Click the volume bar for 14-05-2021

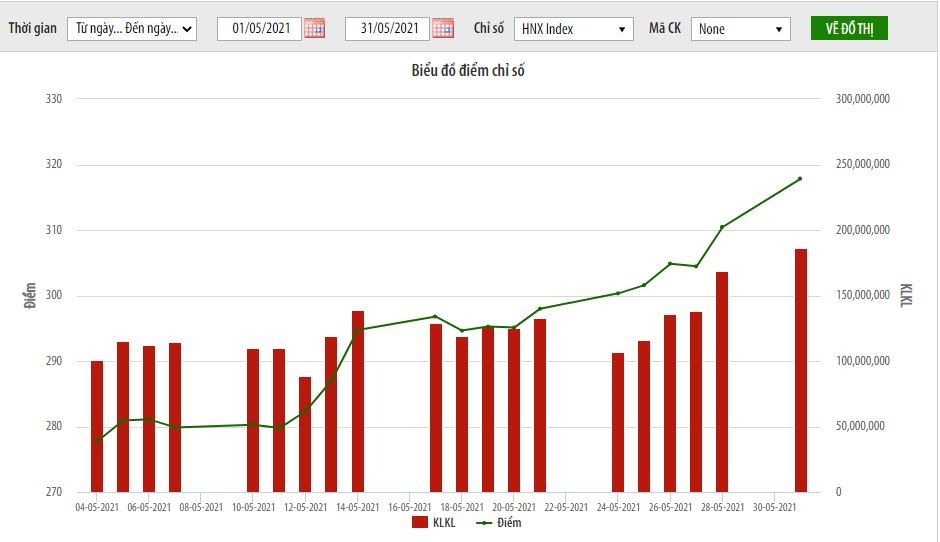[358, 402]
